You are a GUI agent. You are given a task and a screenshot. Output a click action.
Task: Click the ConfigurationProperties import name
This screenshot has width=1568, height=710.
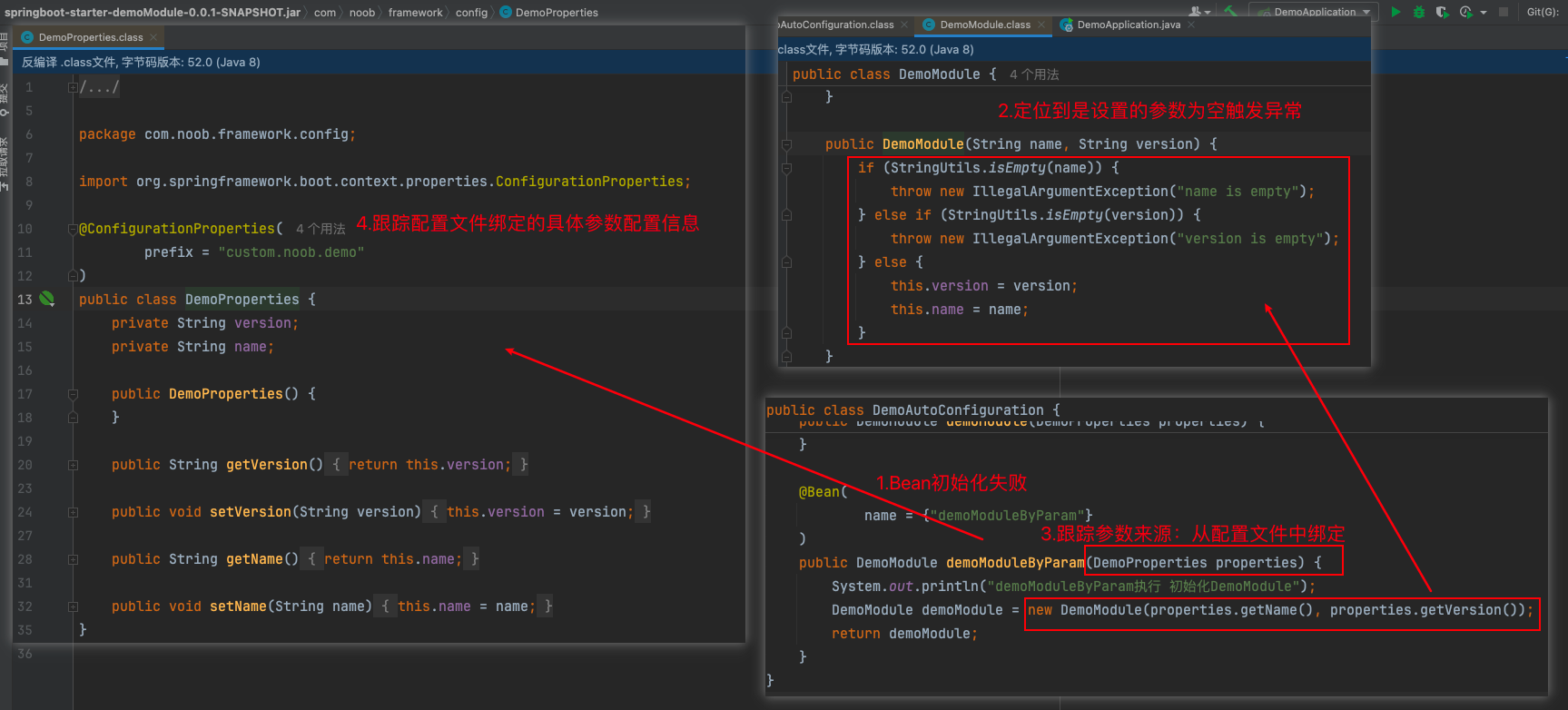[589, 182]
